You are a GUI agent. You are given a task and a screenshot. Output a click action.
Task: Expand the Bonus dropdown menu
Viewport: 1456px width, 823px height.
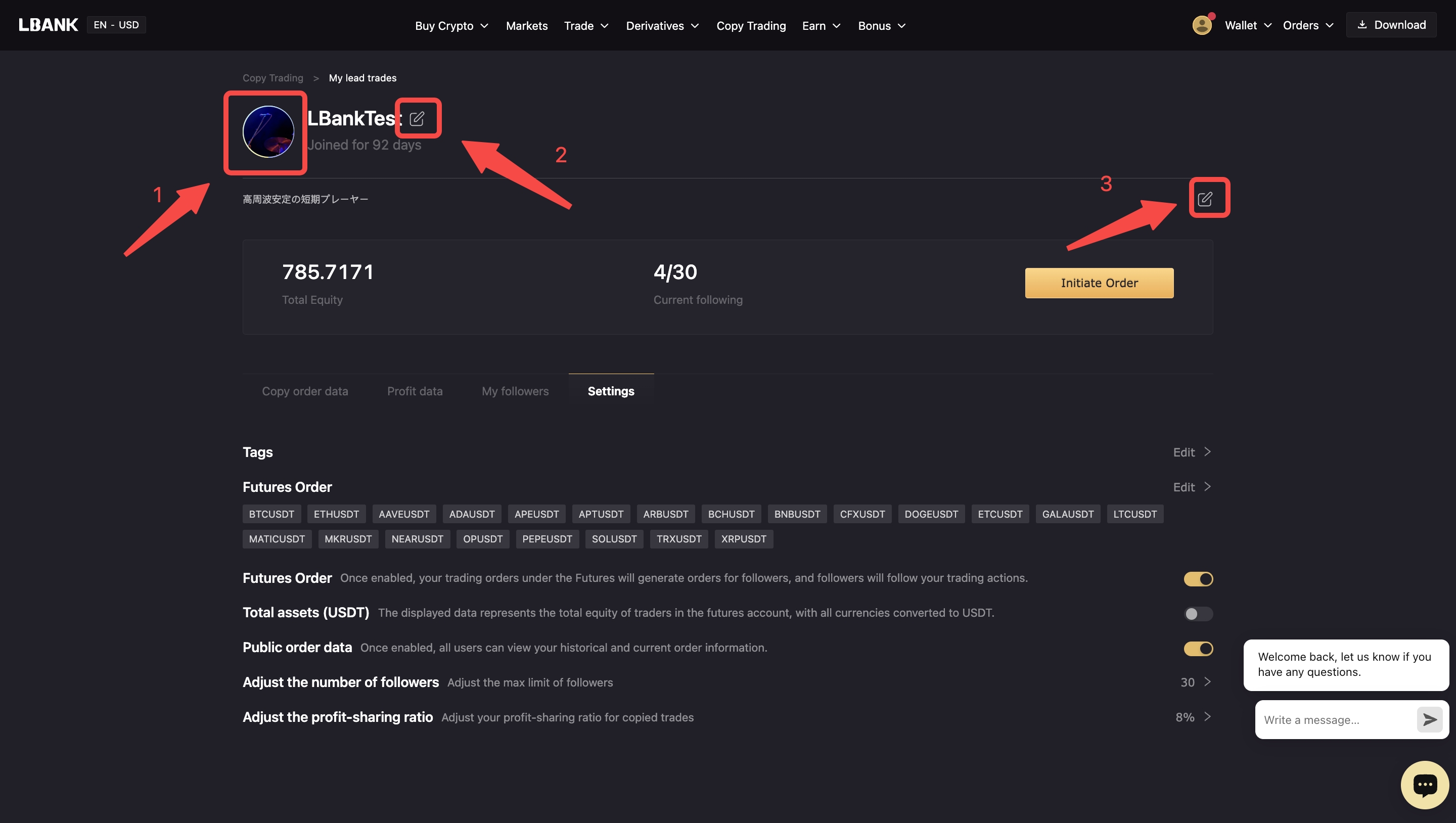(x=882, y=26)
